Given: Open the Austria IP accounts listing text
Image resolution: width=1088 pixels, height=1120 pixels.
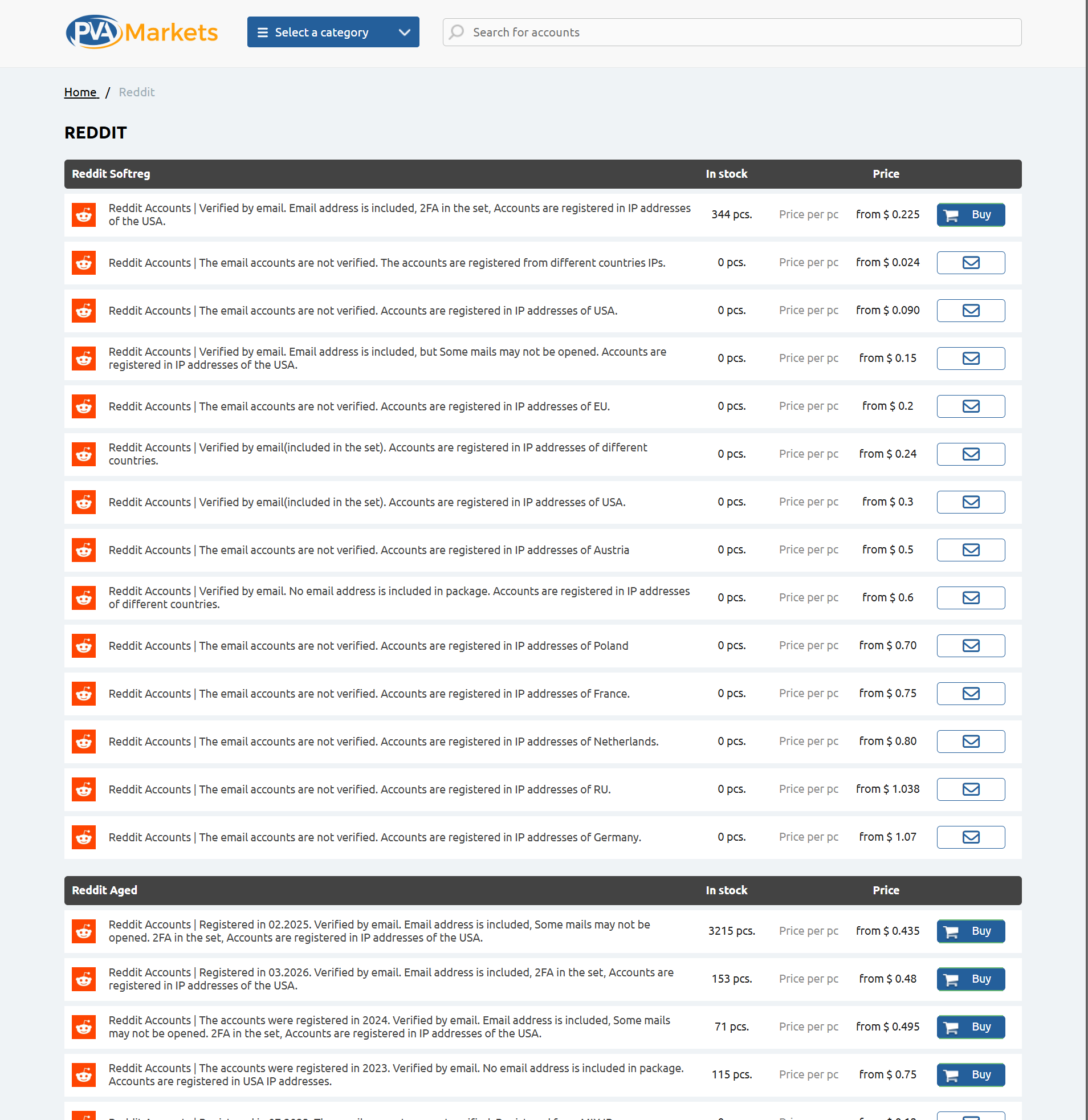Looking at the screenshot, I should tap(369, 549).
